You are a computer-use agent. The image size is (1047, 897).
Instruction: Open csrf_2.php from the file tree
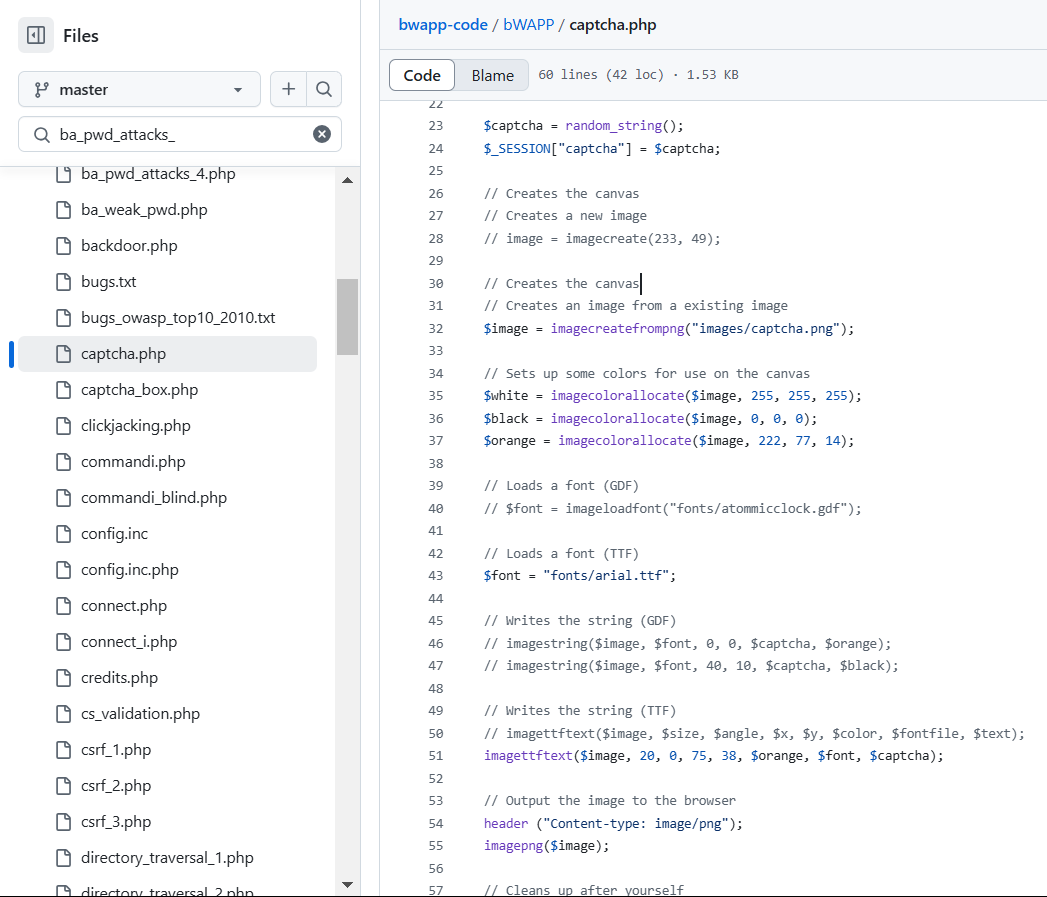click(x=116, y=786)
